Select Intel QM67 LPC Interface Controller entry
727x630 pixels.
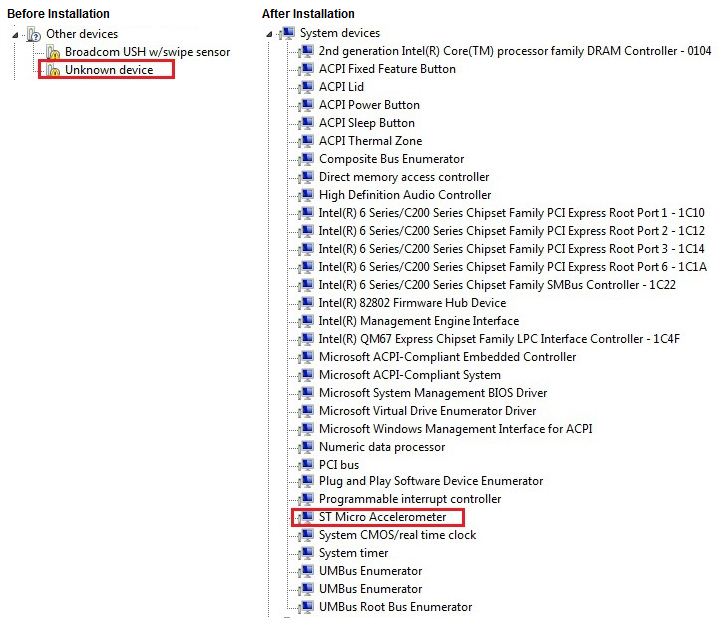tap(499, 339)
